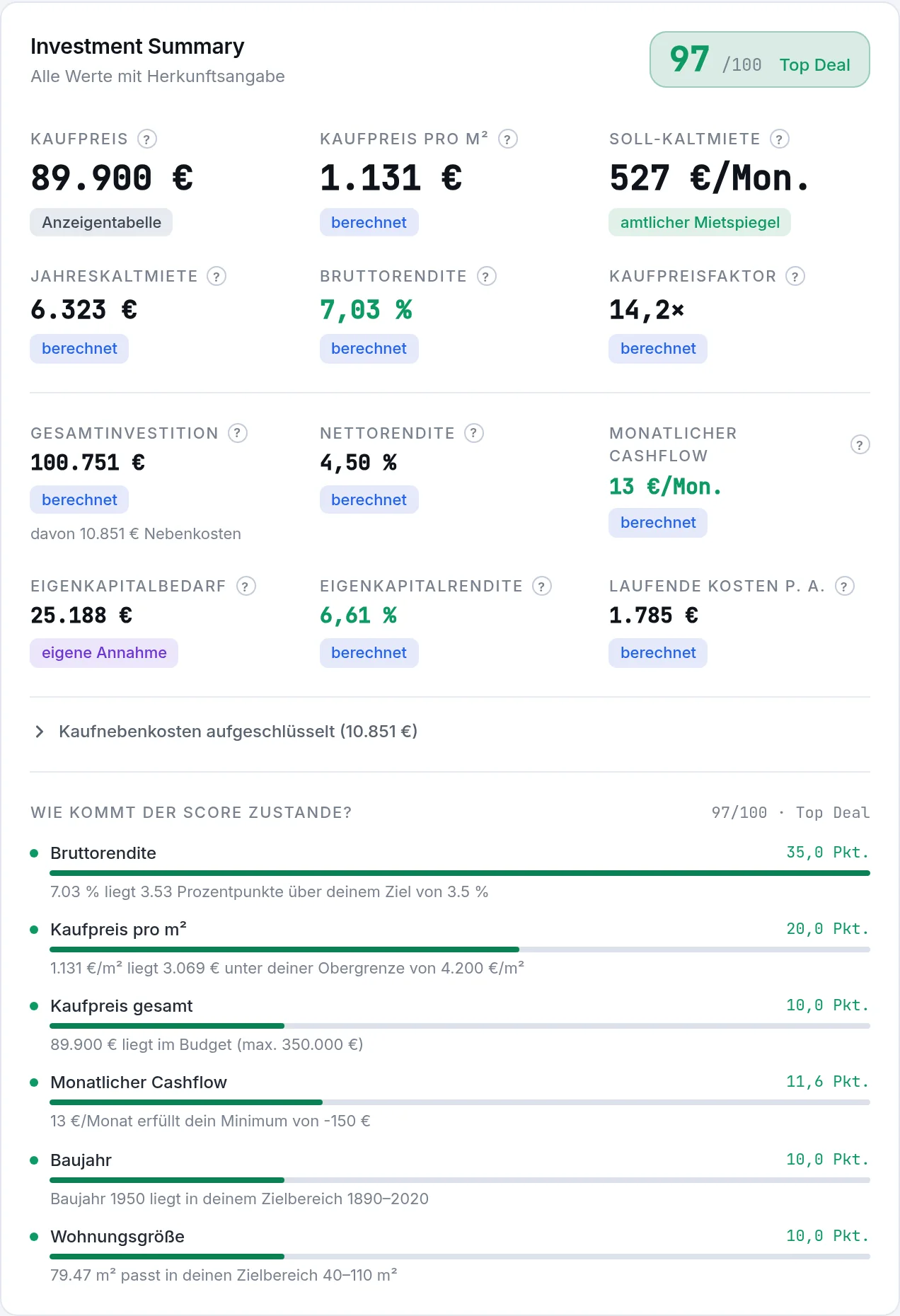The width and height of the screenshot is (900, 1316).
Task: Click the 11,6 Pkt. cashflow points
Action: [x=828, y=1082]
